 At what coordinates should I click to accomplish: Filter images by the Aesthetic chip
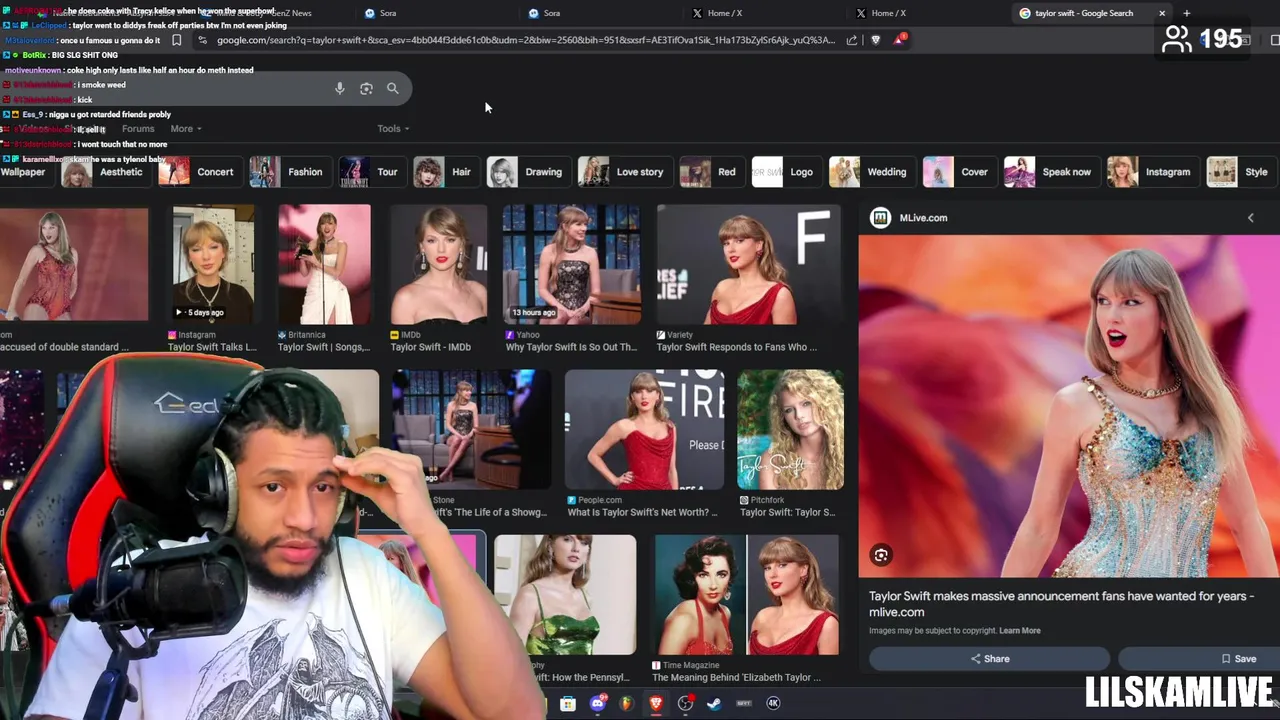click(104, 172)
